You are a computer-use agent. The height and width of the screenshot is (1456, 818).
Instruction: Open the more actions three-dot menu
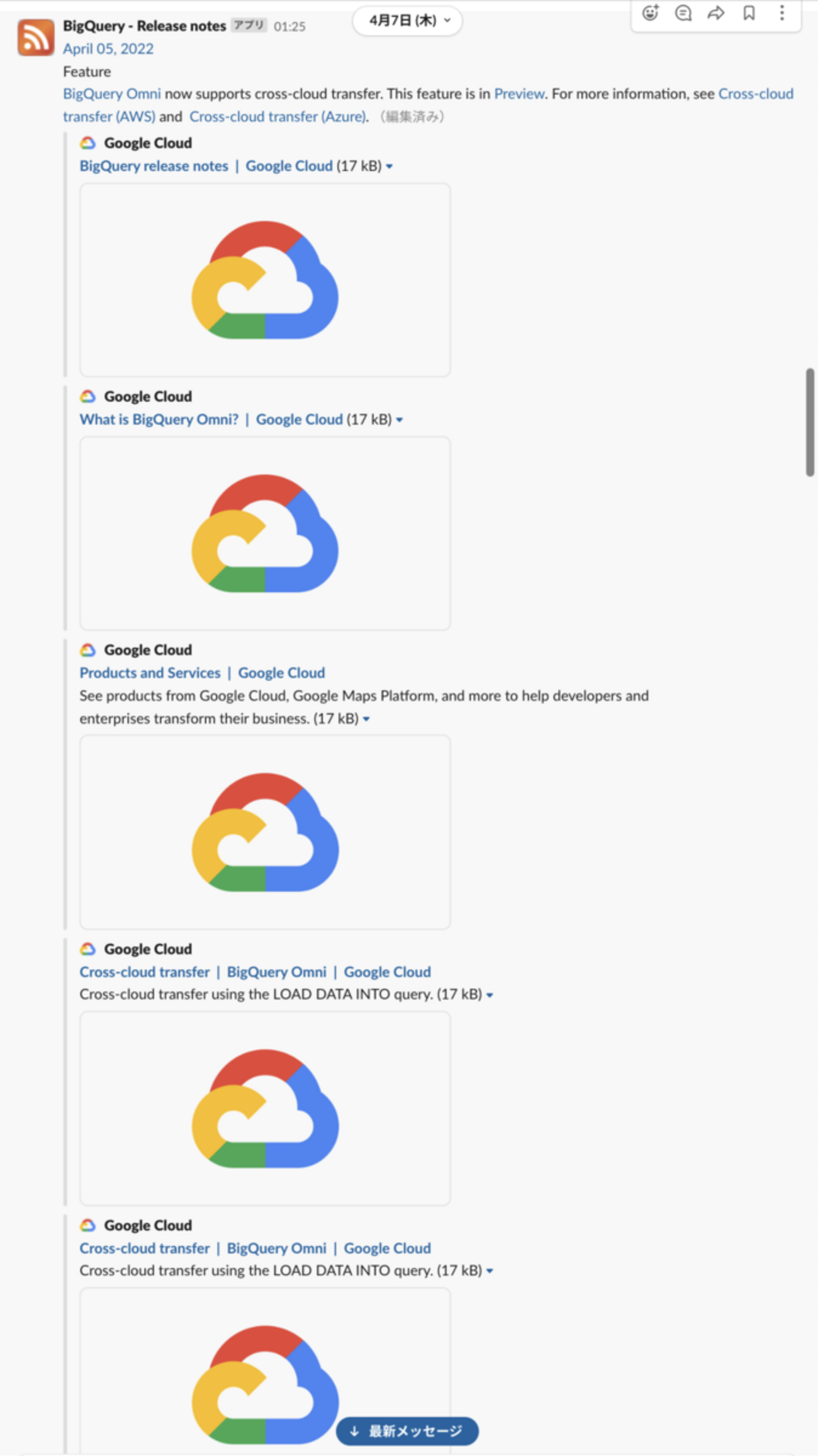click(782, 13)
